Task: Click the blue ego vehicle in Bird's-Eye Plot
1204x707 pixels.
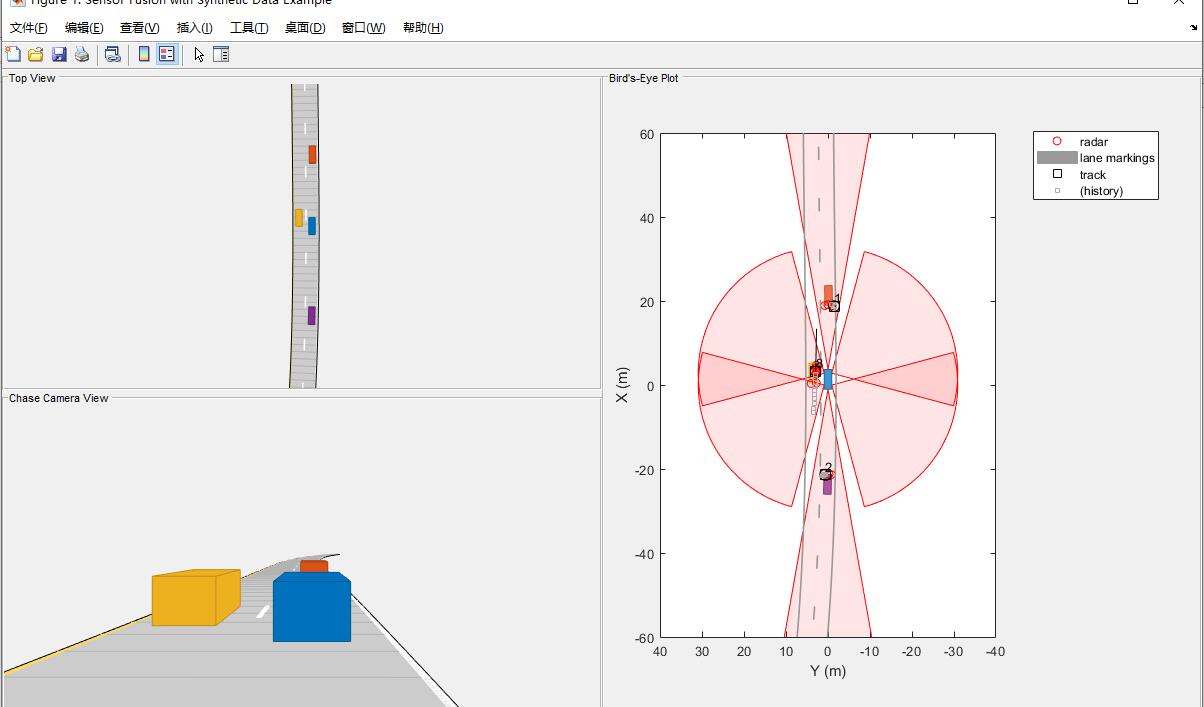Action: tap(828, 379)
